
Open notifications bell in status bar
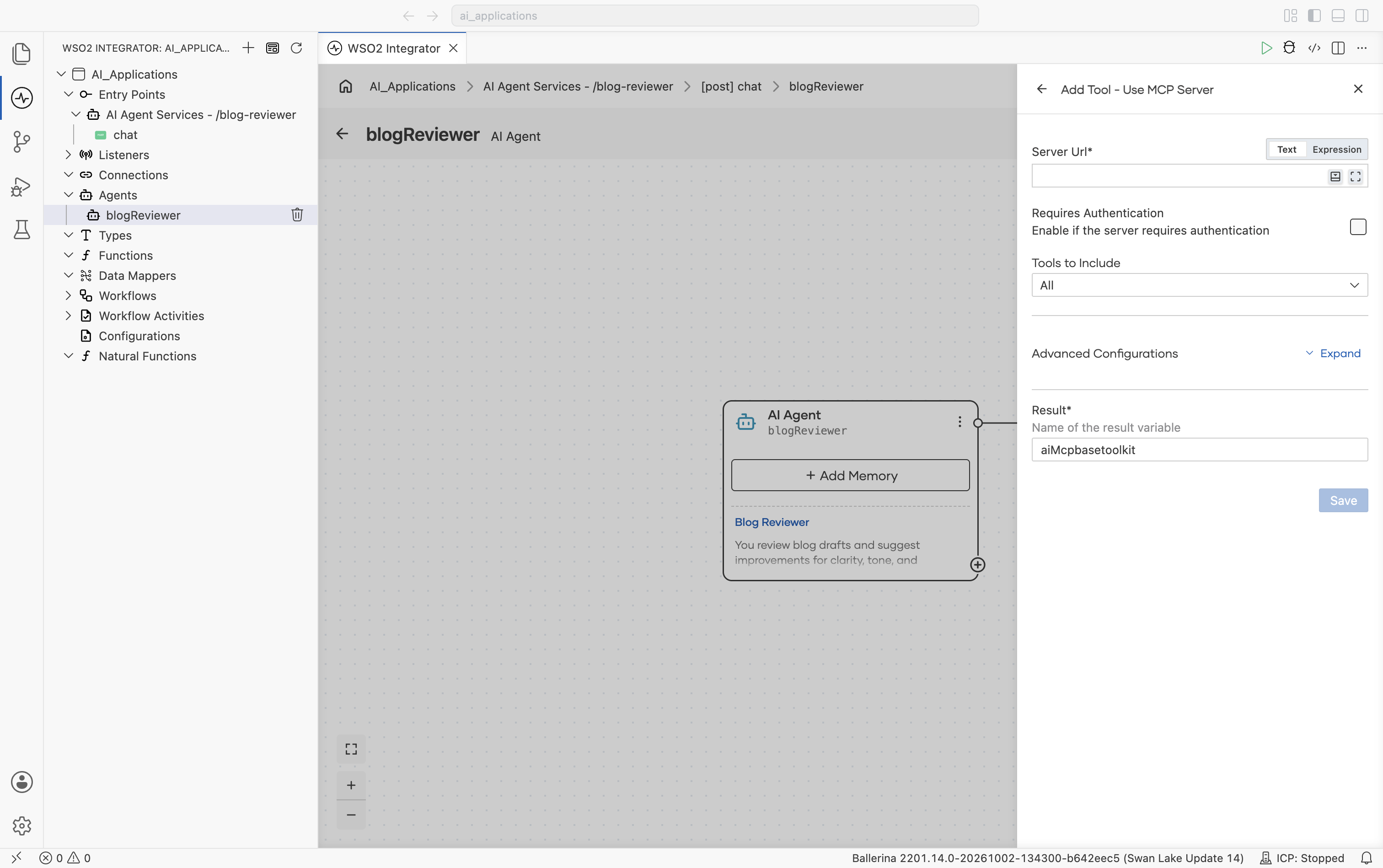[x=1367, y=857]
